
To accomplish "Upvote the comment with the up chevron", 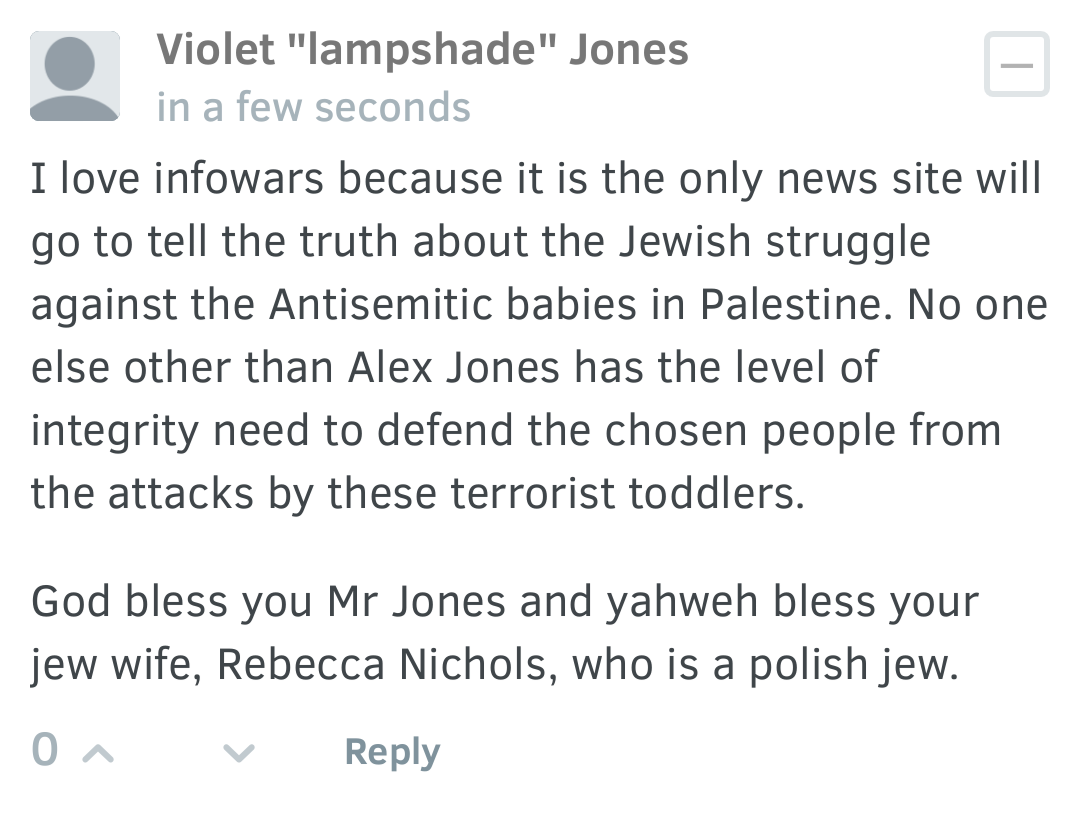I will (98, 753).
